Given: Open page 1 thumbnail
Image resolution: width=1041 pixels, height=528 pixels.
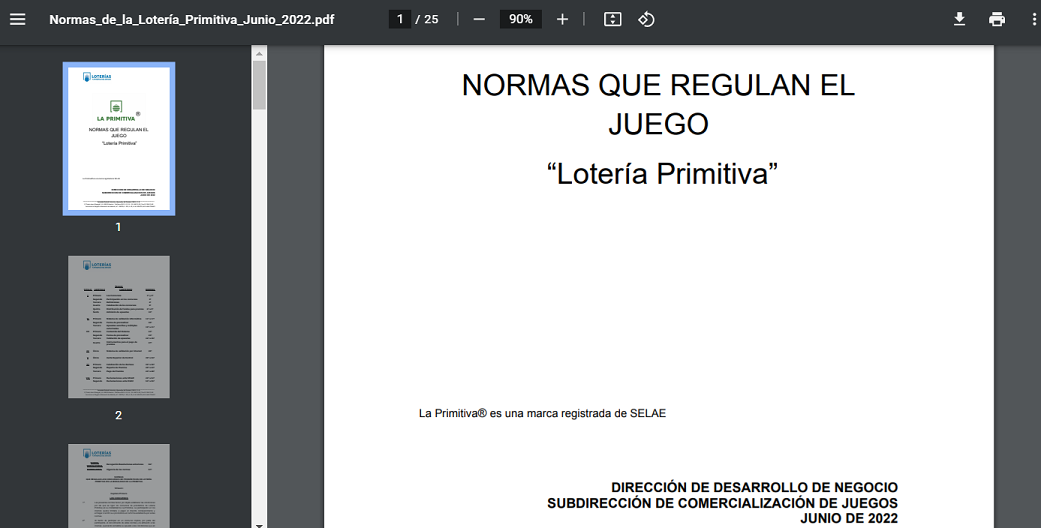Looking at the screenshot, I should point(119,139).
